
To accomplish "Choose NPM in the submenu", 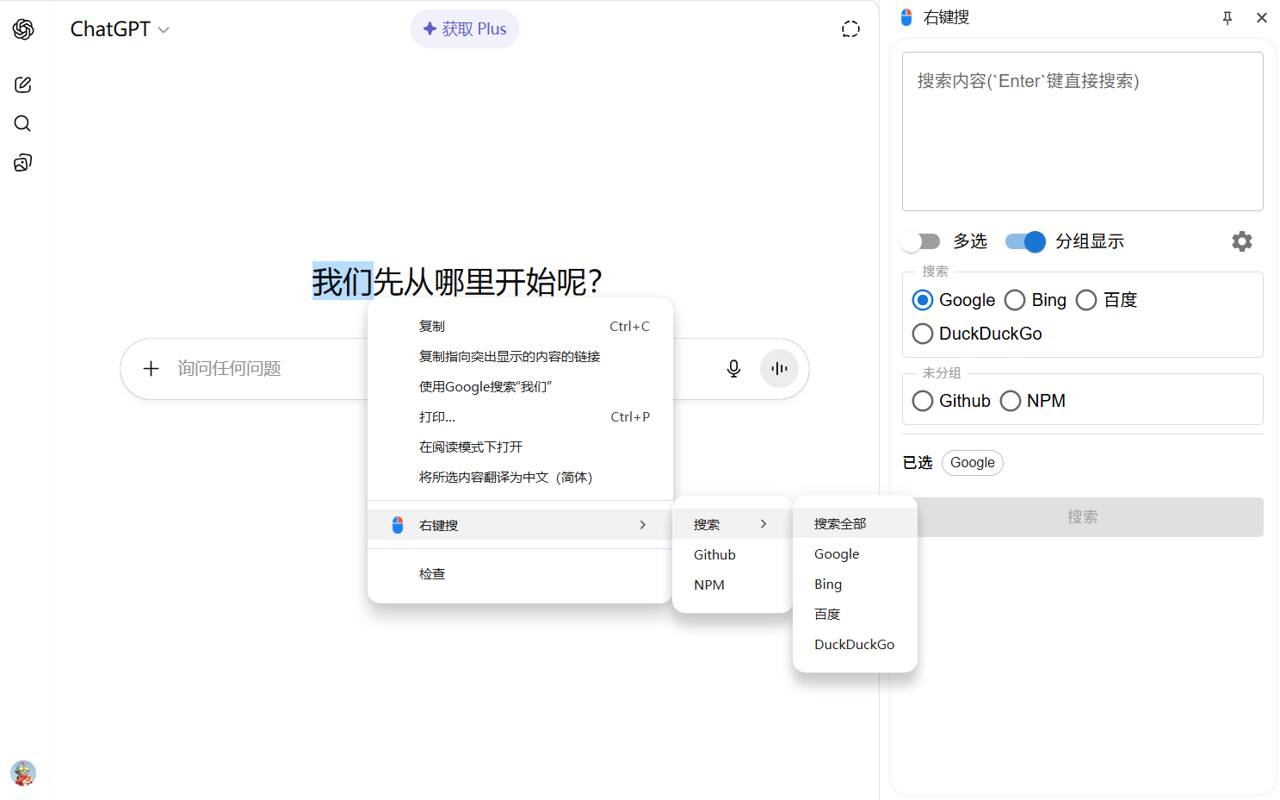I will pos(733,584).
